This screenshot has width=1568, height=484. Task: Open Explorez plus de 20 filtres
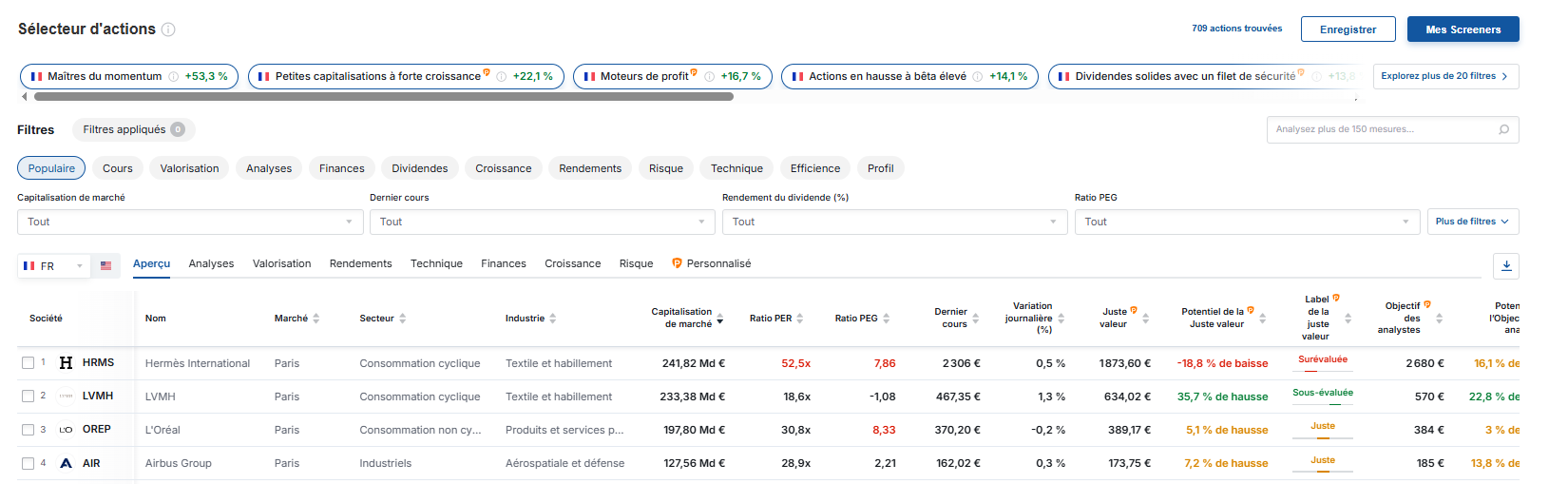point(1445,76)
